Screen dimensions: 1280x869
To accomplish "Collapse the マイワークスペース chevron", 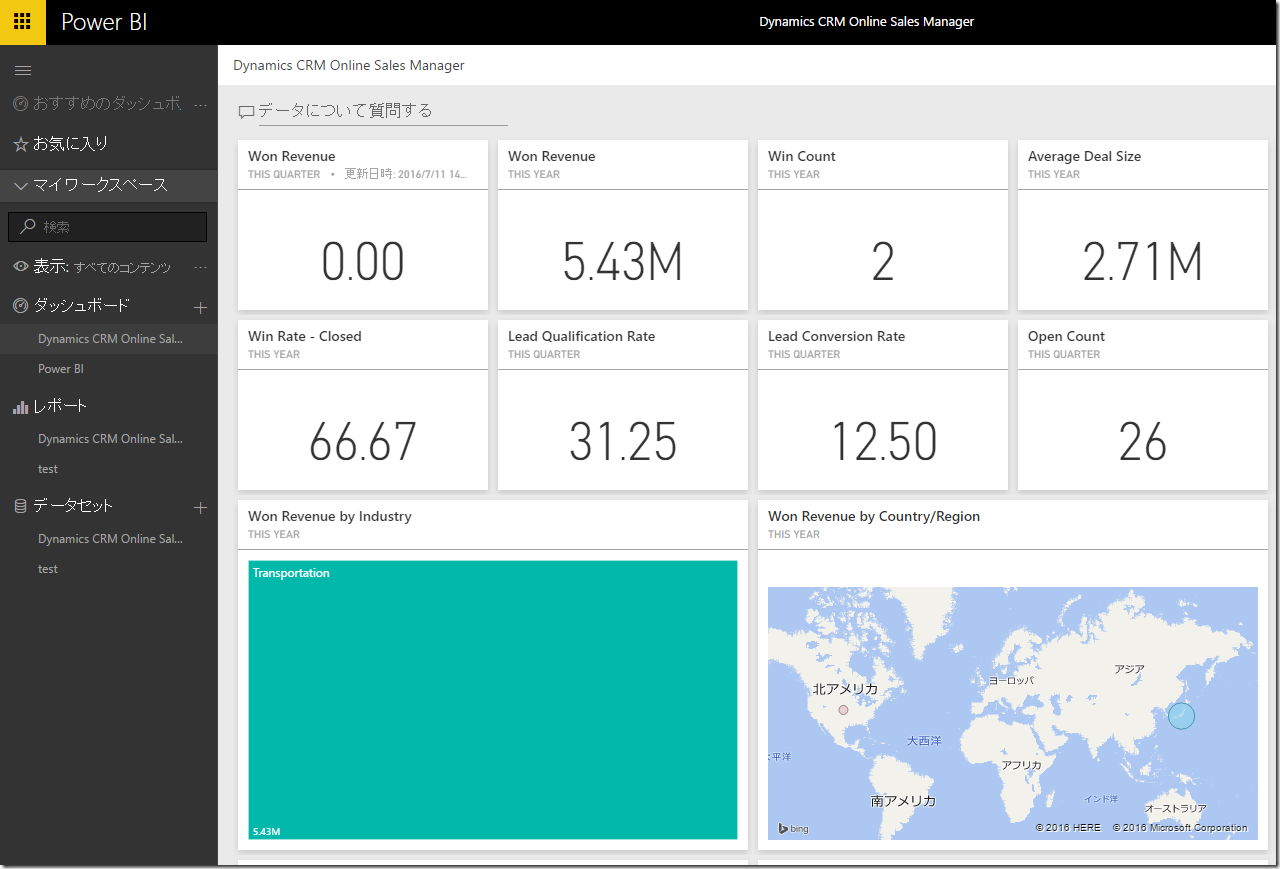I will click(20, 185).
